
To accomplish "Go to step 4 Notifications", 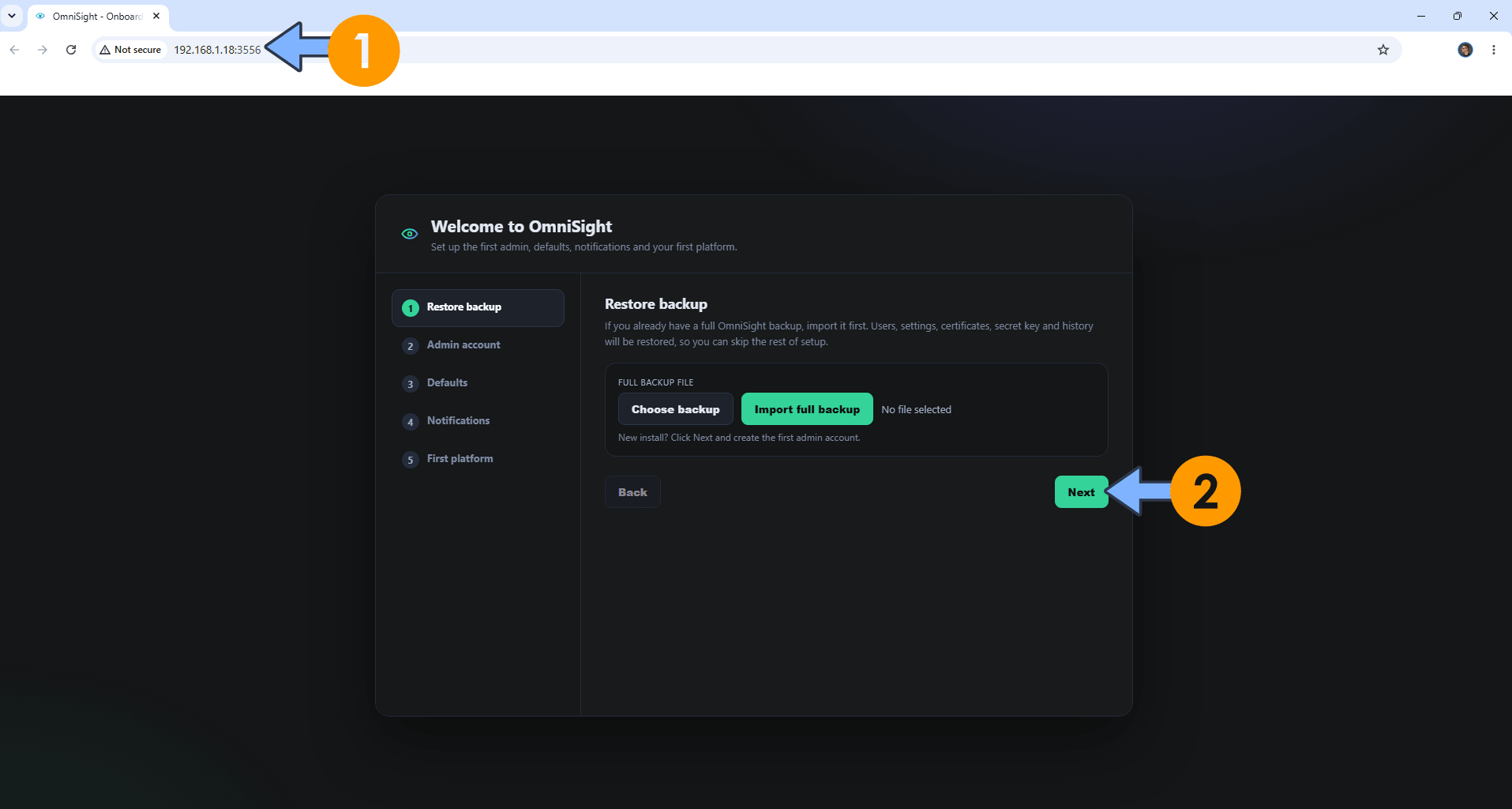I will [x=478, y=421].
